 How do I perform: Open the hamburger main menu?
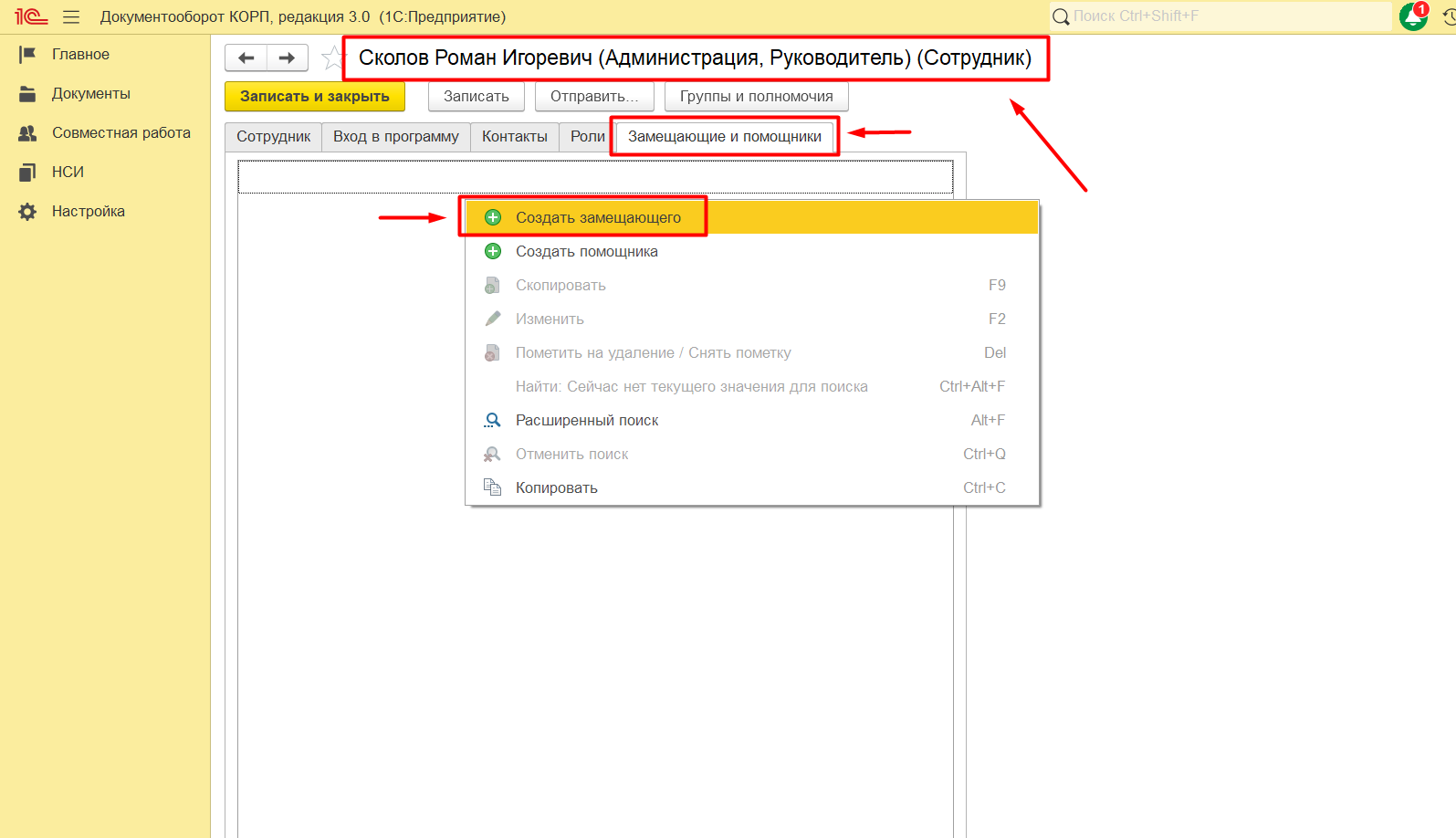(x=71, y=16)
